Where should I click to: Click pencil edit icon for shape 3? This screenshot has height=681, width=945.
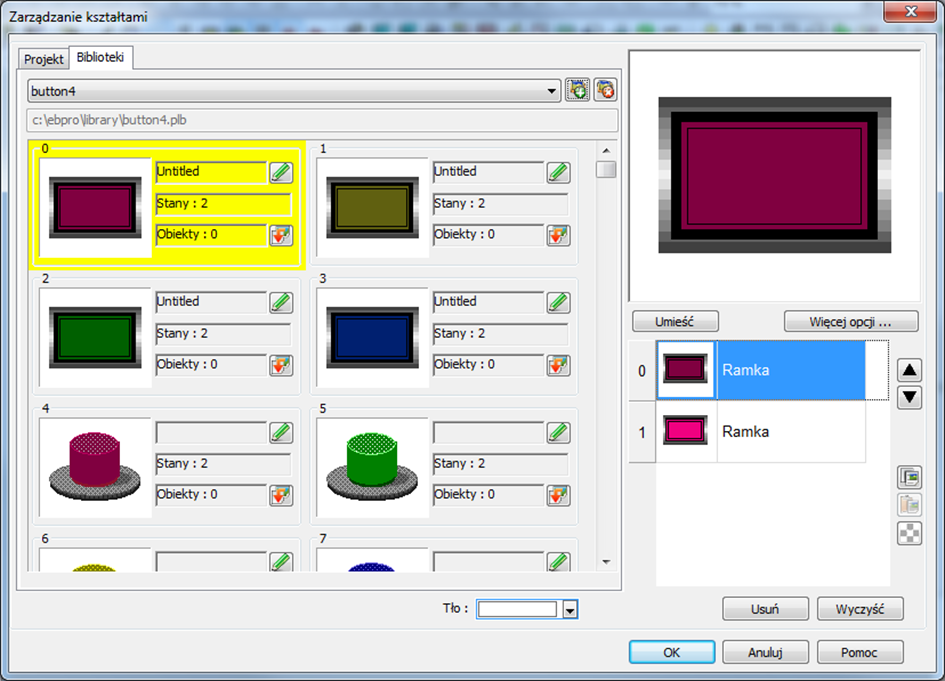tap(559, 302)
